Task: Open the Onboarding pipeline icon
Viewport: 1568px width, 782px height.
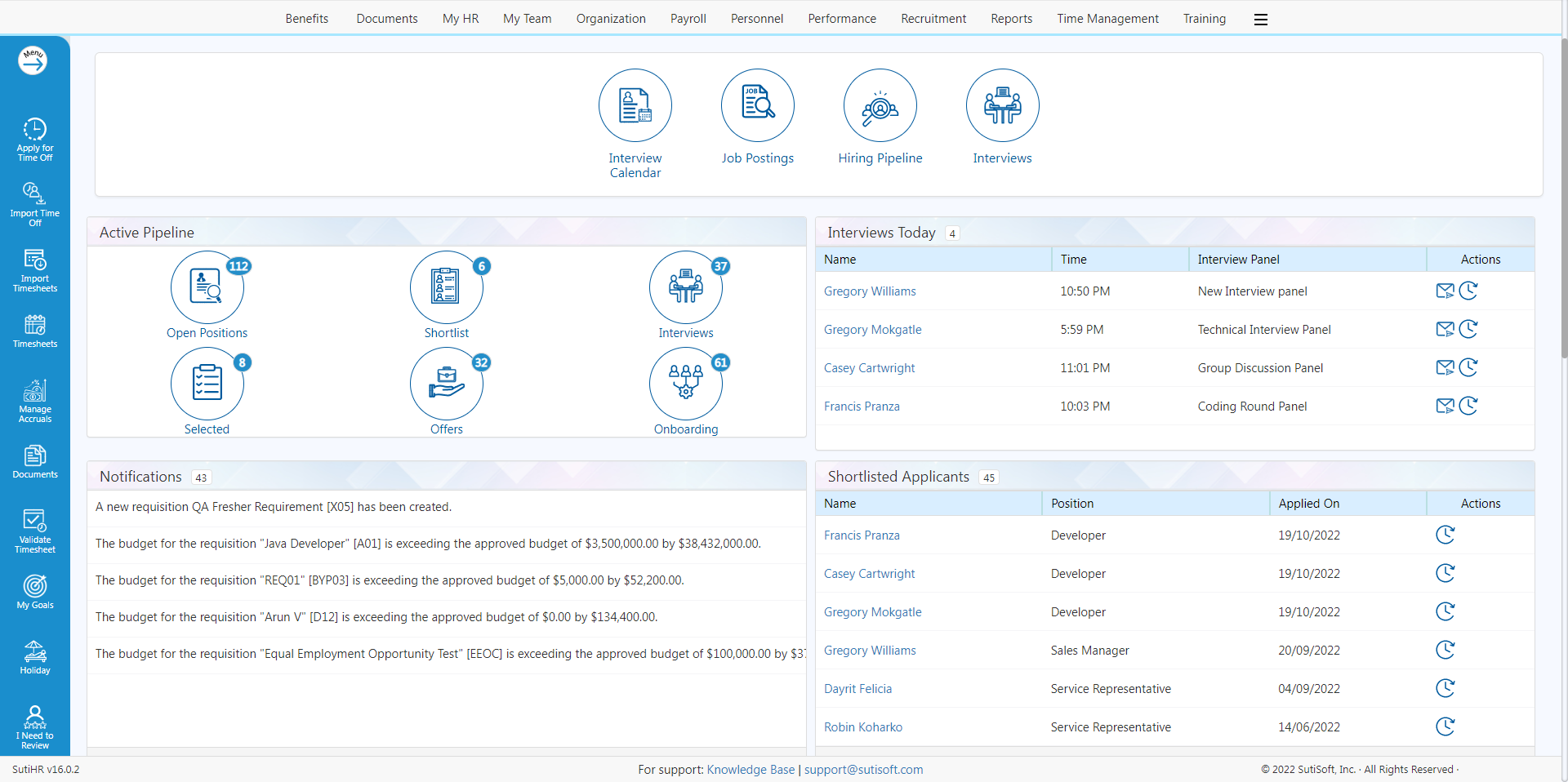Action: pyautogui.click(x=685, y=384)
